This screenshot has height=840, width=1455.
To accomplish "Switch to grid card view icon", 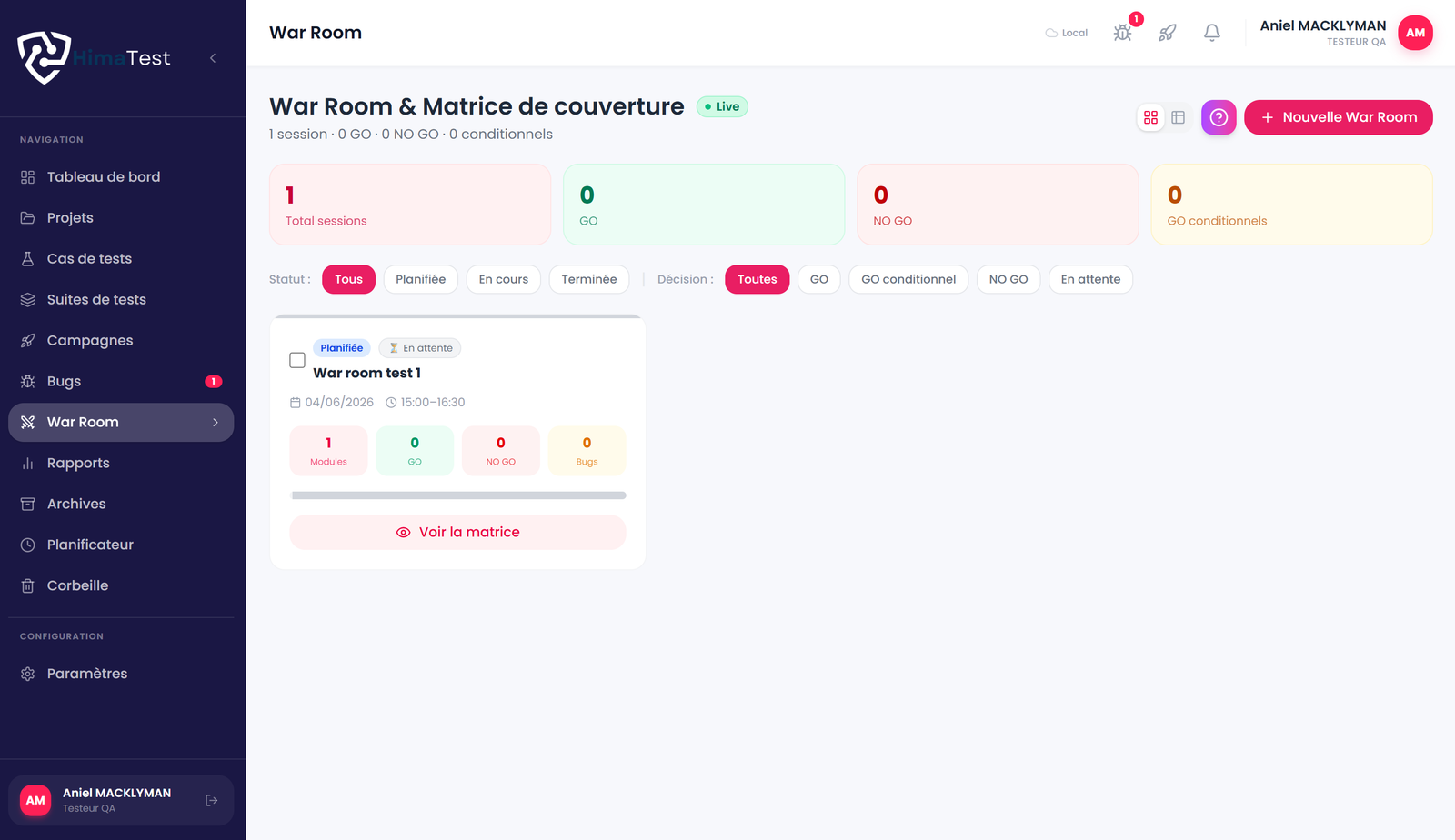I will click(x=1151, y=117).
